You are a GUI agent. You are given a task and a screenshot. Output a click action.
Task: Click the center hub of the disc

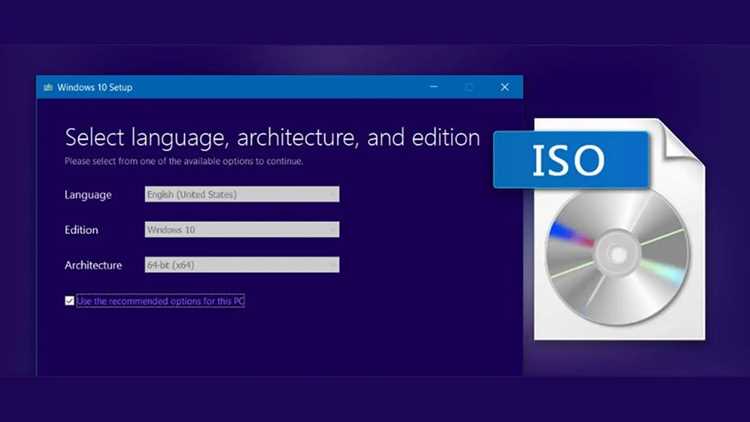618,254
